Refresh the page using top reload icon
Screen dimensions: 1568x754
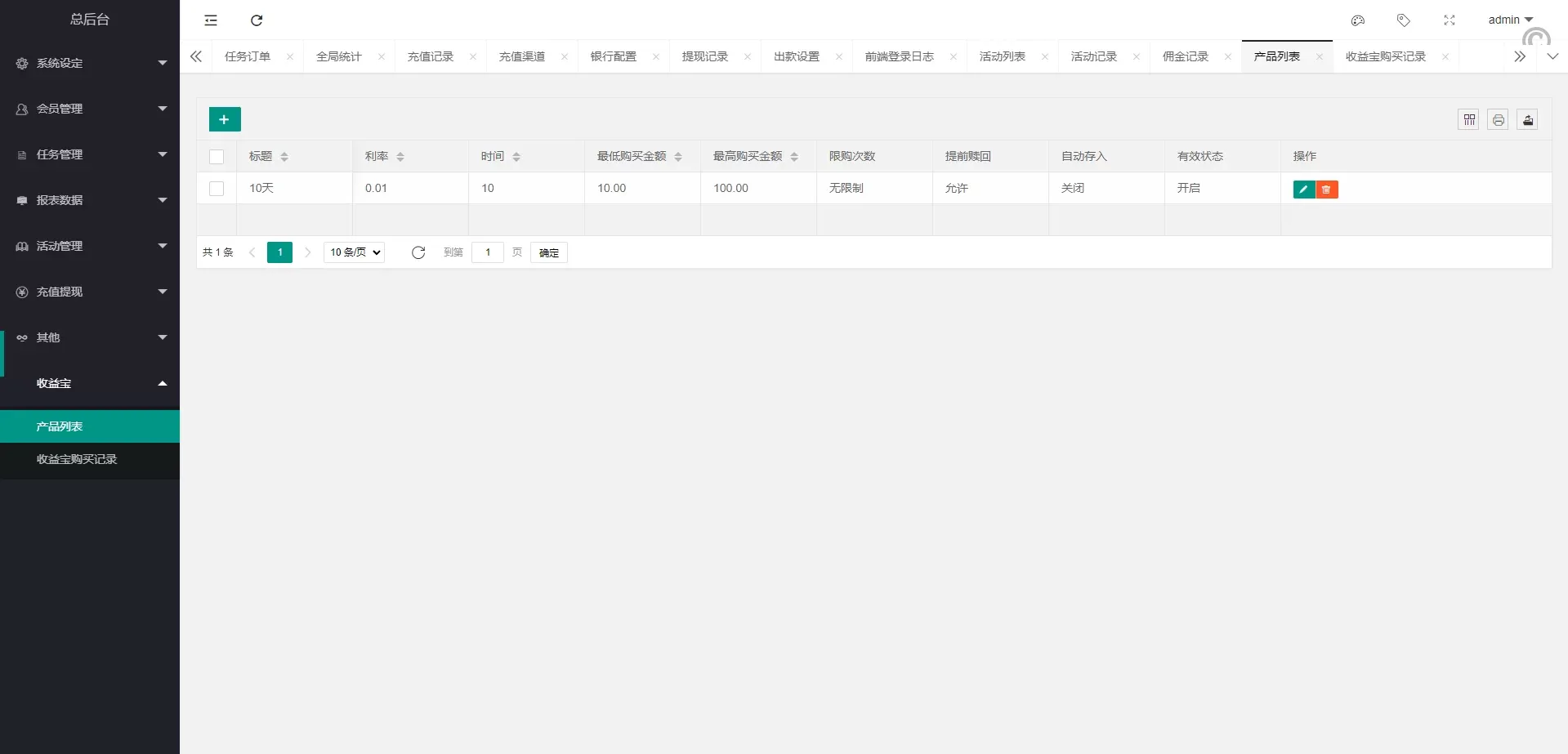tap(257, 20)
